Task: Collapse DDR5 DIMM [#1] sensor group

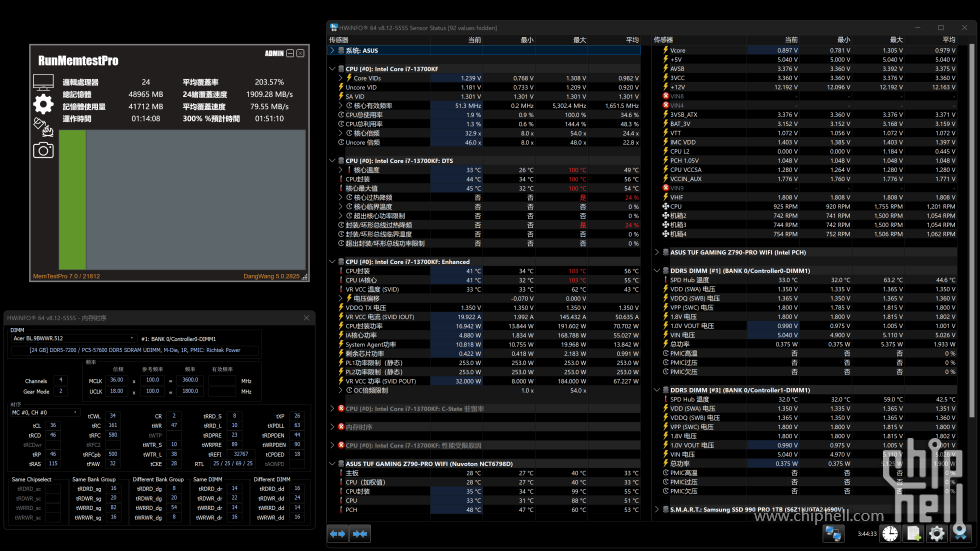Action: (x=657, y=271)
